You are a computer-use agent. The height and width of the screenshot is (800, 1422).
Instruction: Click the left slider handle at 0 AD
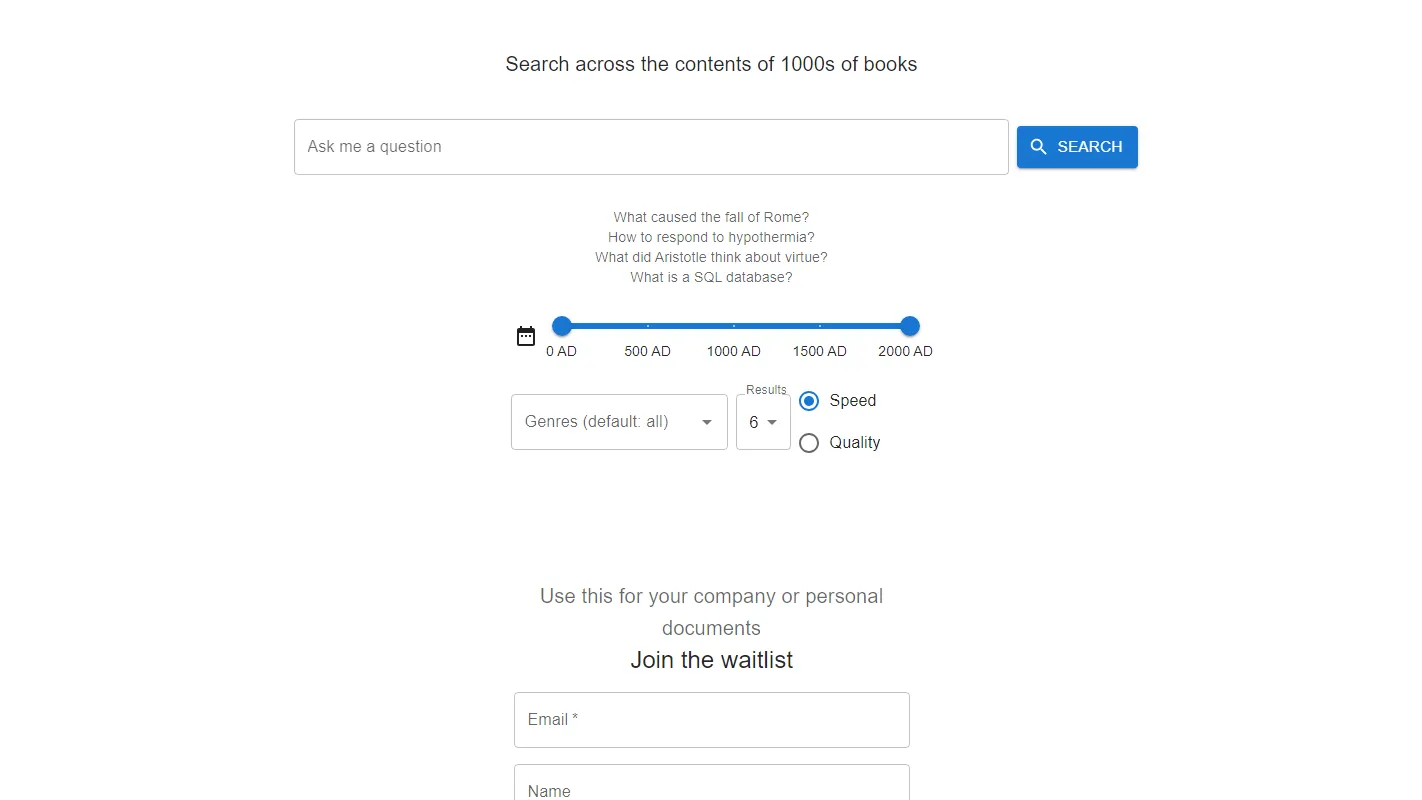point(562,326)
